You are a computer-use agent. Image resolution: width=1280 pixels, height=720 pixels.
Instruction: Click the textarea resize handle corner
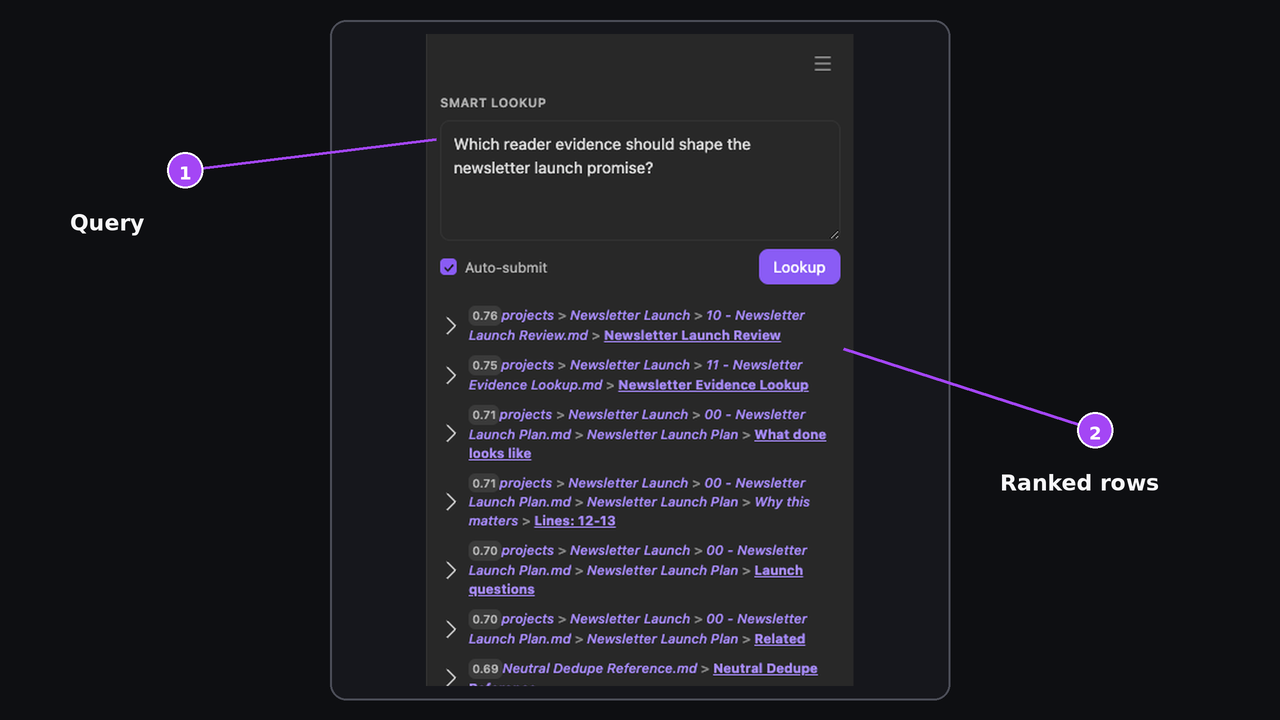pos(833,234)
